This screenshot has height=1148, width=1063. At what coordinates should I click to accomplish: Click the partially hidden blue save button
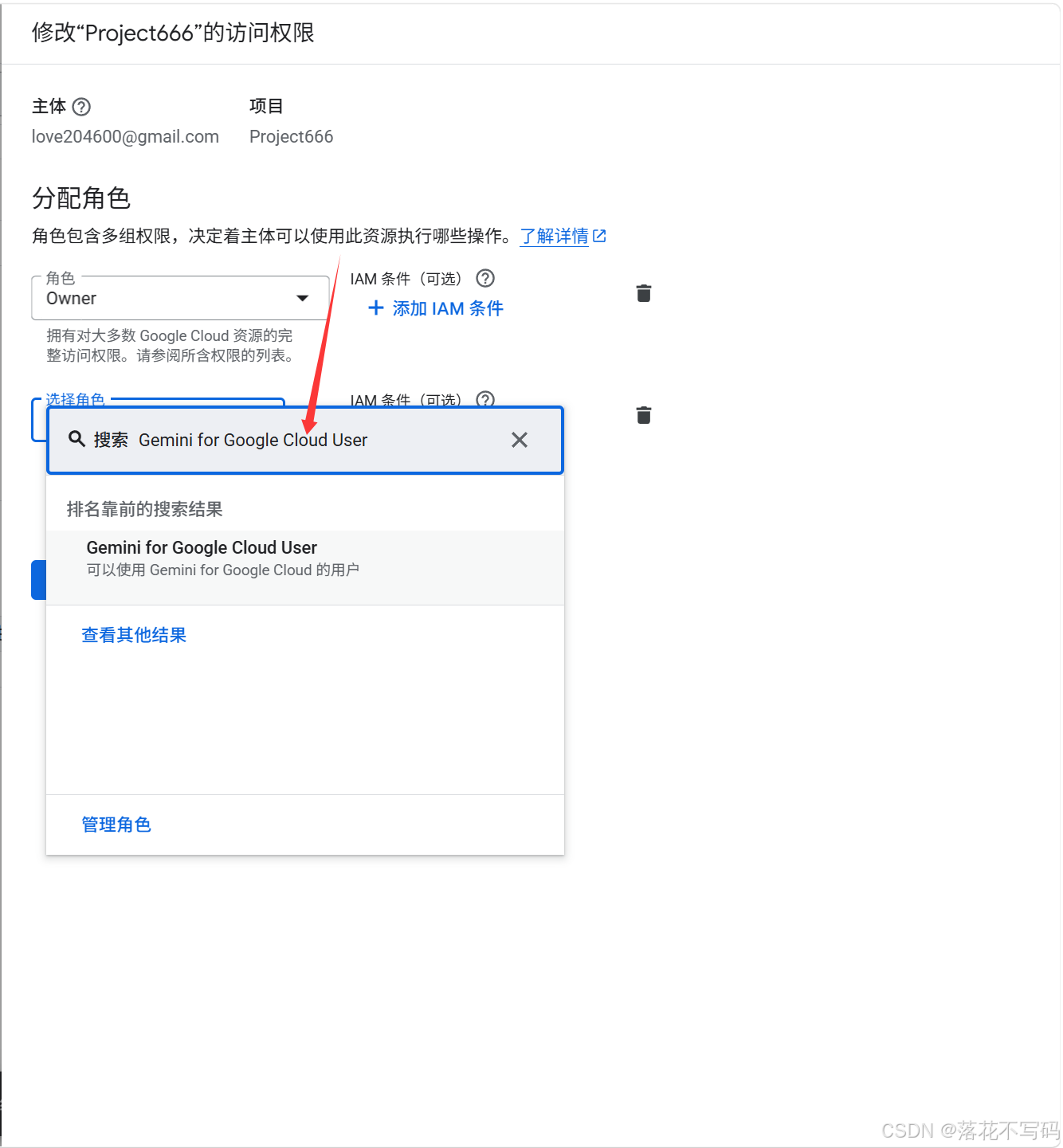[x=38, y=580]
